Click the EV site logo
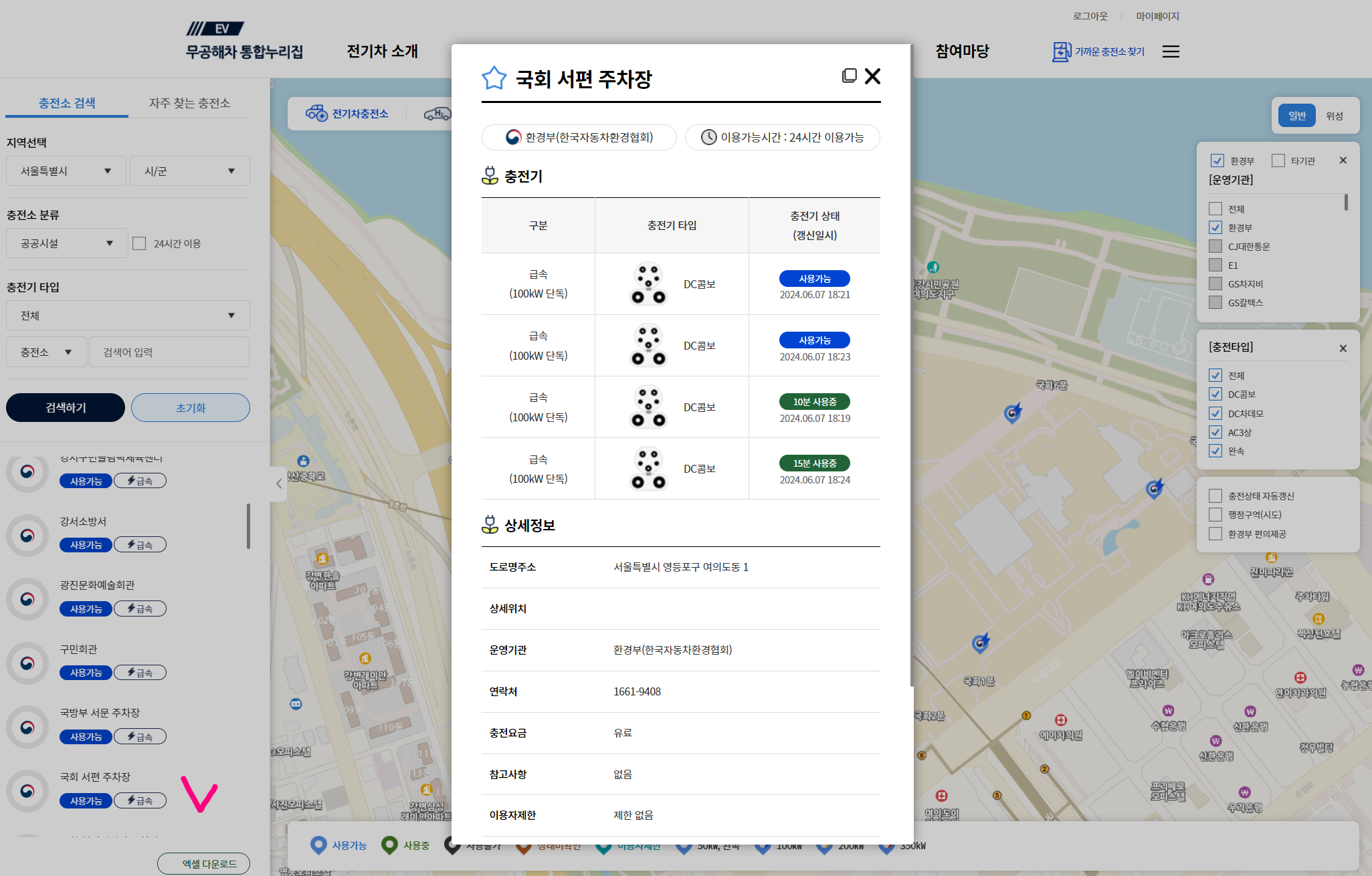 click(215, 29)
